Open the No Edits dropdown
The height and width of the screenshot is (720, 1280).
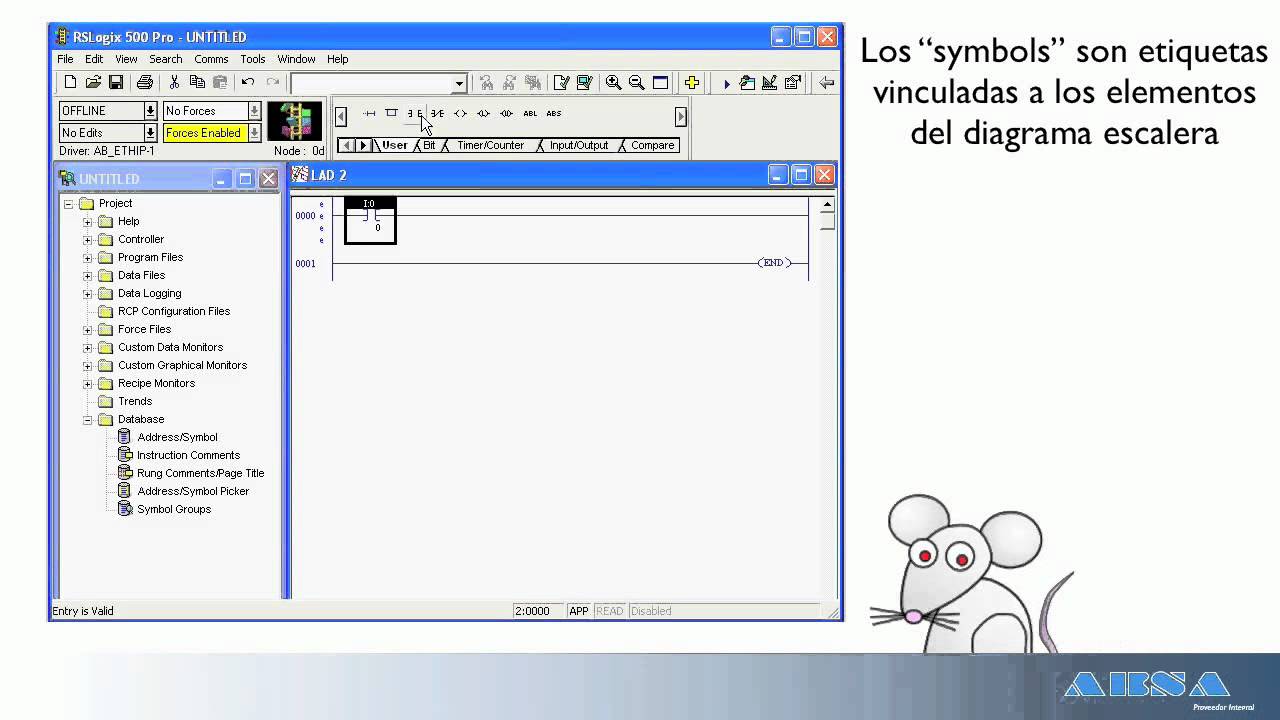pos(150,133)
